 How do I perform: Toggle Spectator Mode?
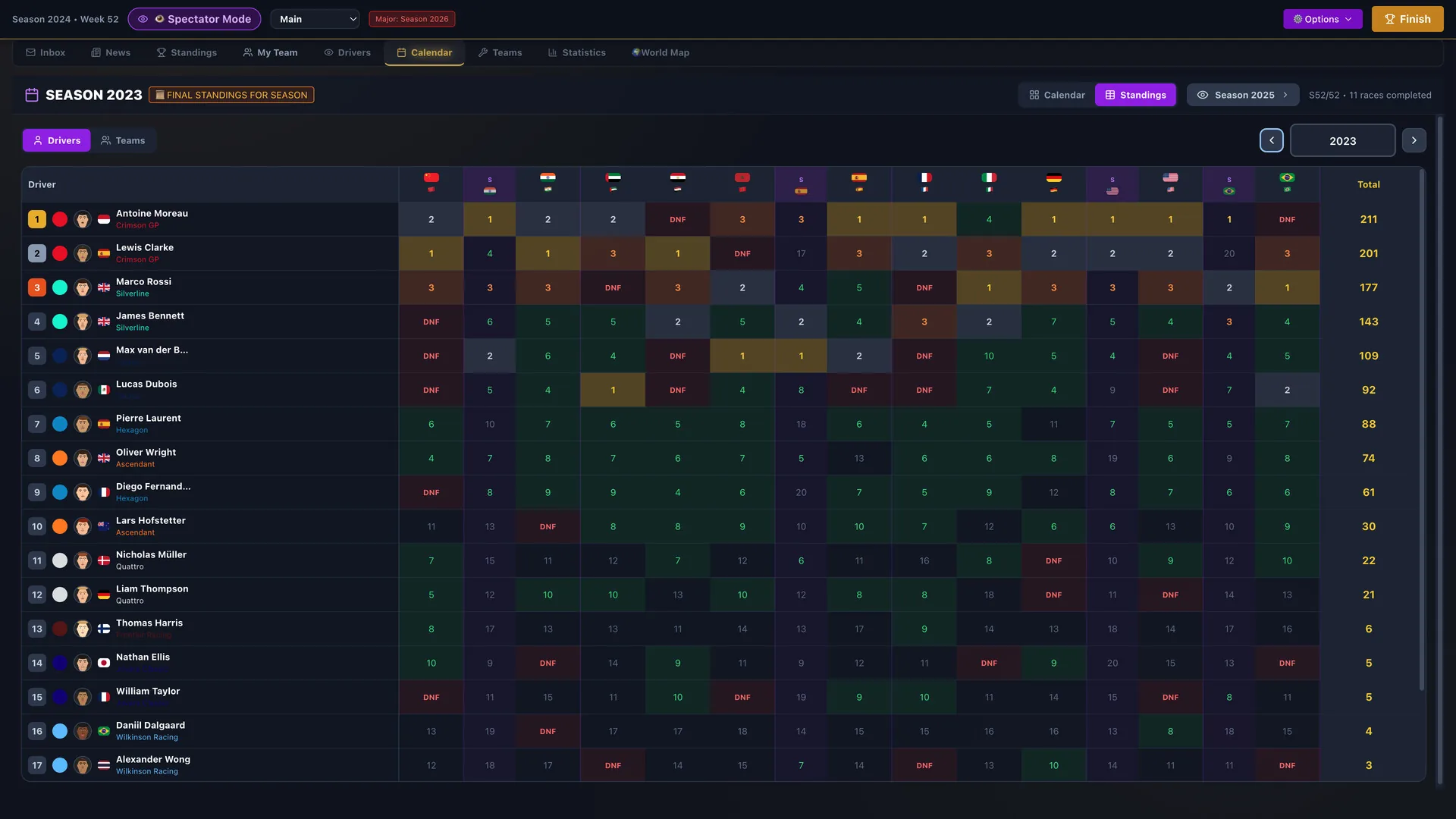click(194, 19)
